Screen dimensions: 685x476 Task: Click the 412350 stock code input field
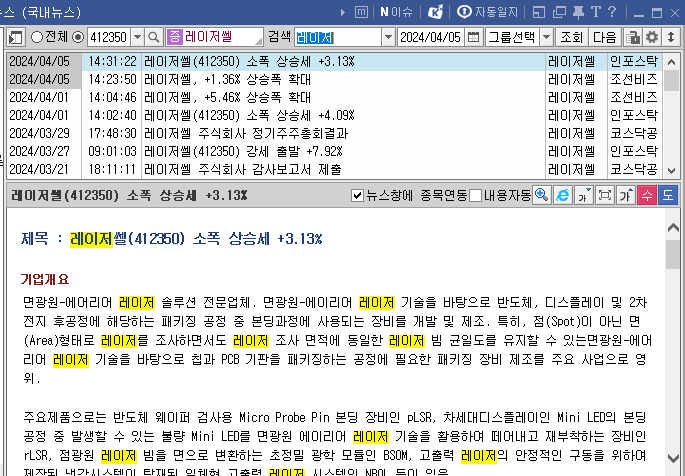[109, 38]
